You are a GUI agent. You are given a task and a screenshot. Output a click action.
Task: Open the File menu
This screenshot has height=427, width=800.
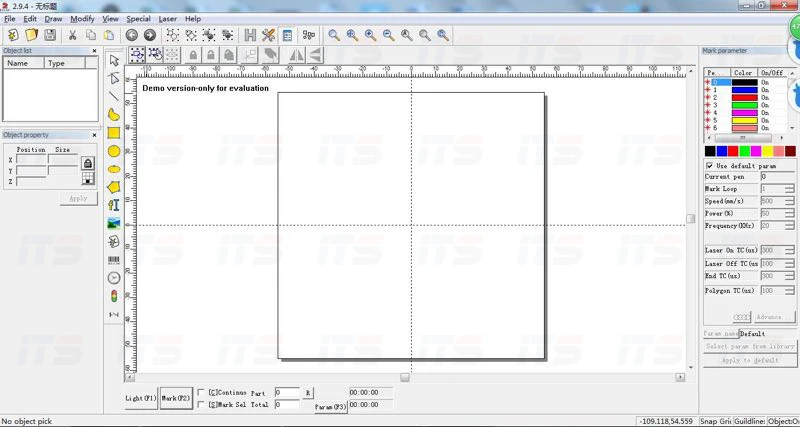[x=10, y=19]
